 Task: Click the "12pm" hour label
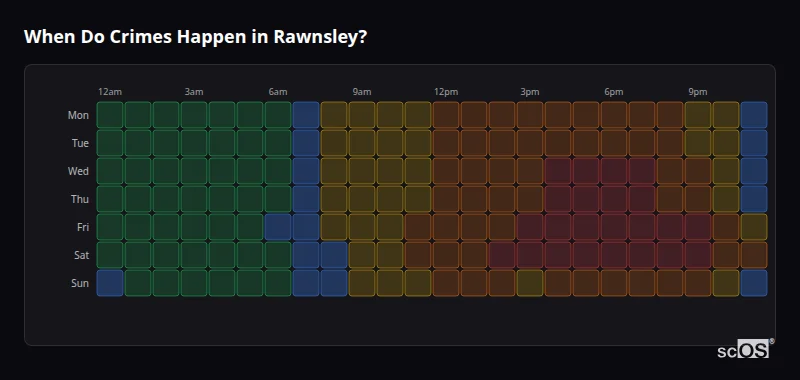(x=446, y=92)
